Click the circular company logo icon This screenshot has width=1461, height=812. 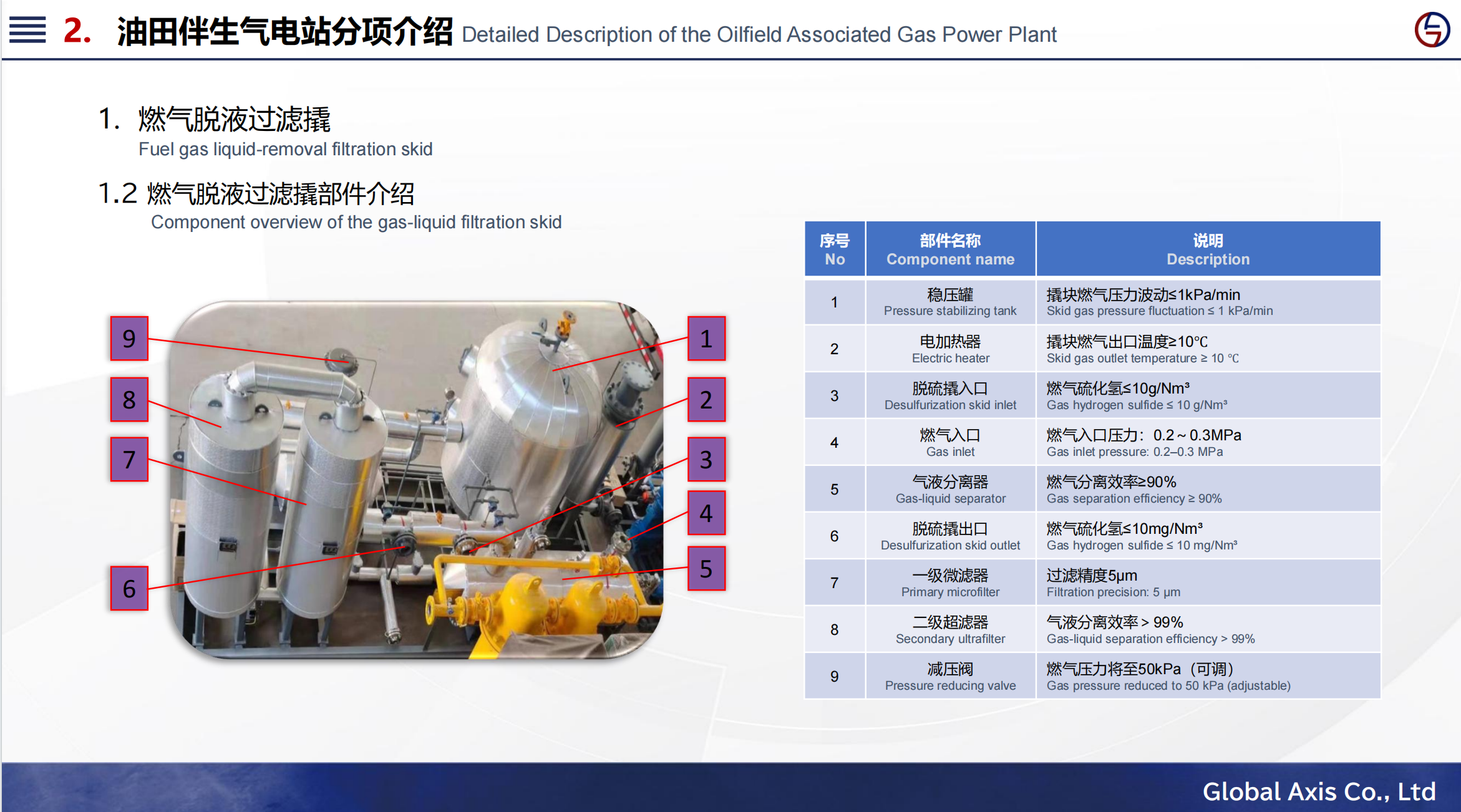1432,29
